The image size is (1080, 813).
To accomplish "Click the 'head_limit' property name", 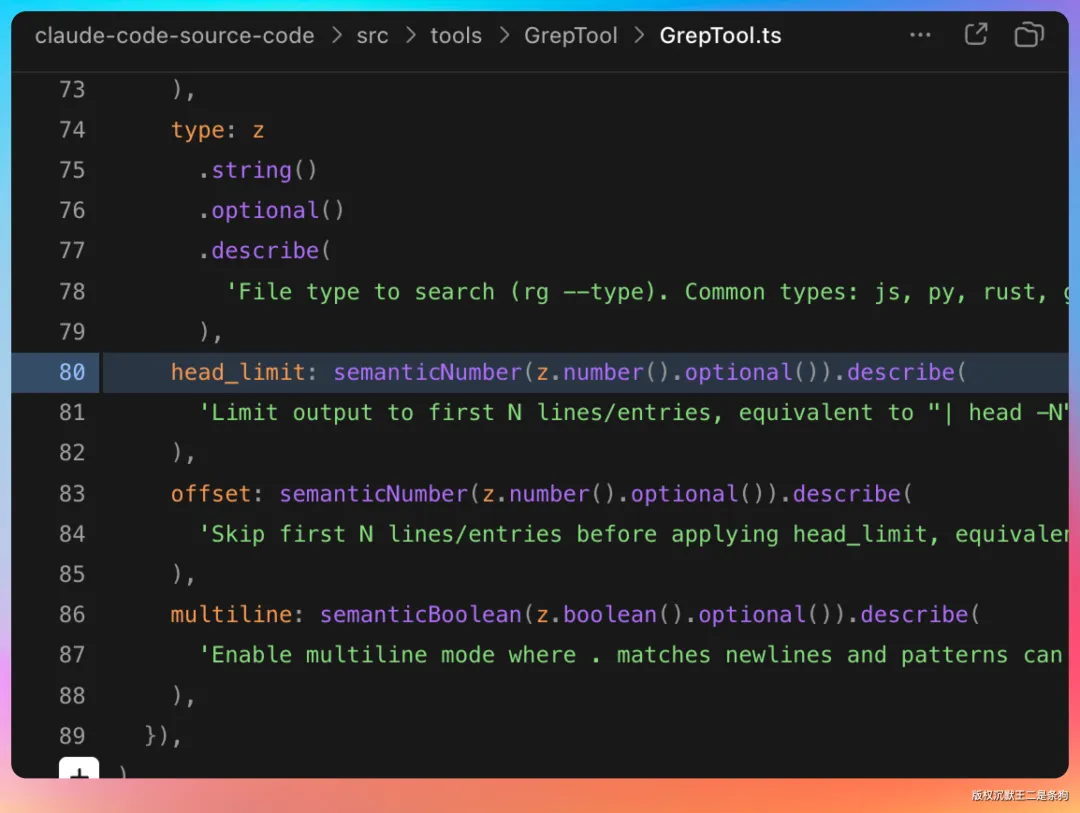I will tap(238, 372).
